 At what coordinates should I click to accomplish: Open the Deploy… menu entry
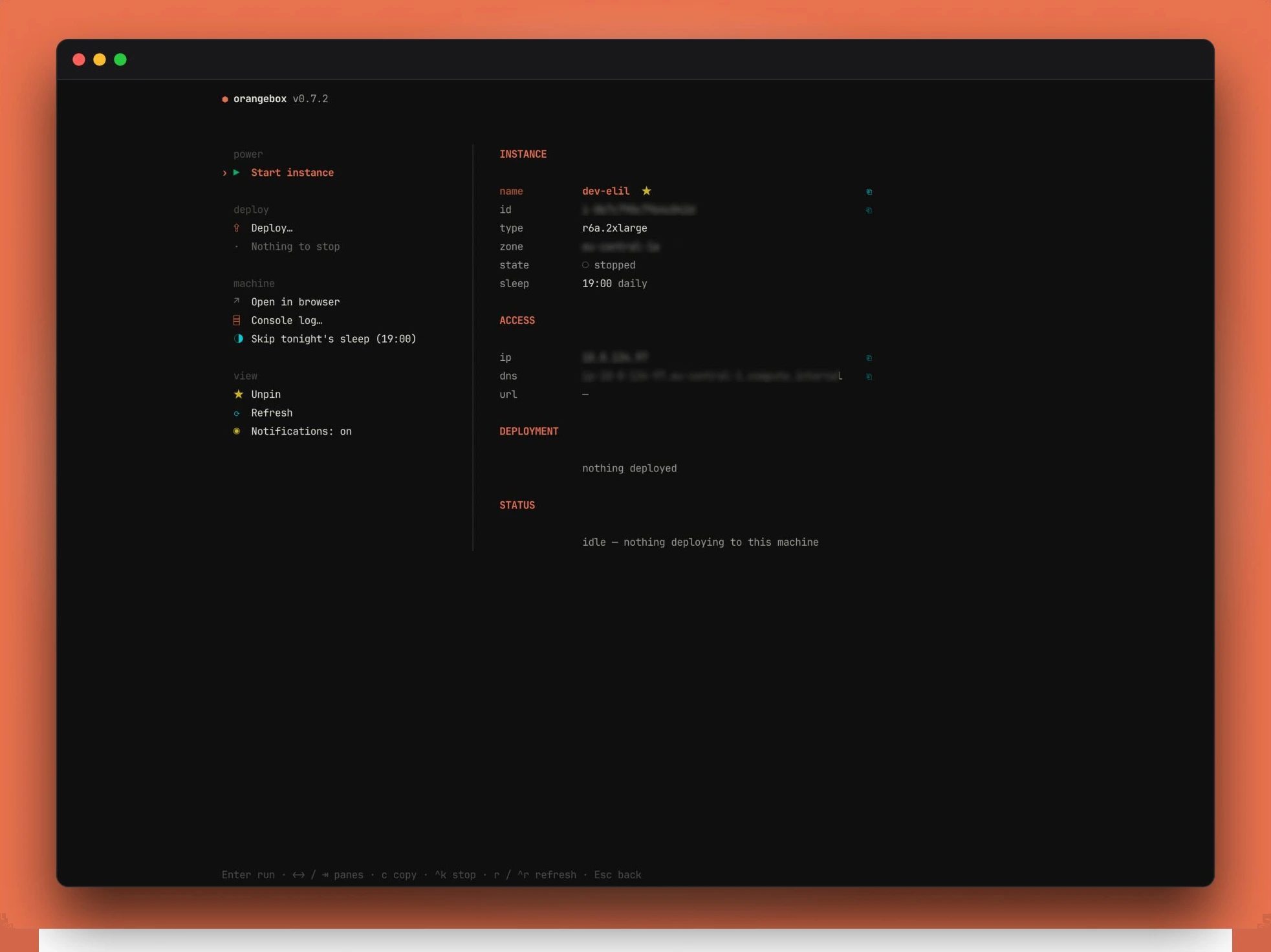(x=272, y=228)
